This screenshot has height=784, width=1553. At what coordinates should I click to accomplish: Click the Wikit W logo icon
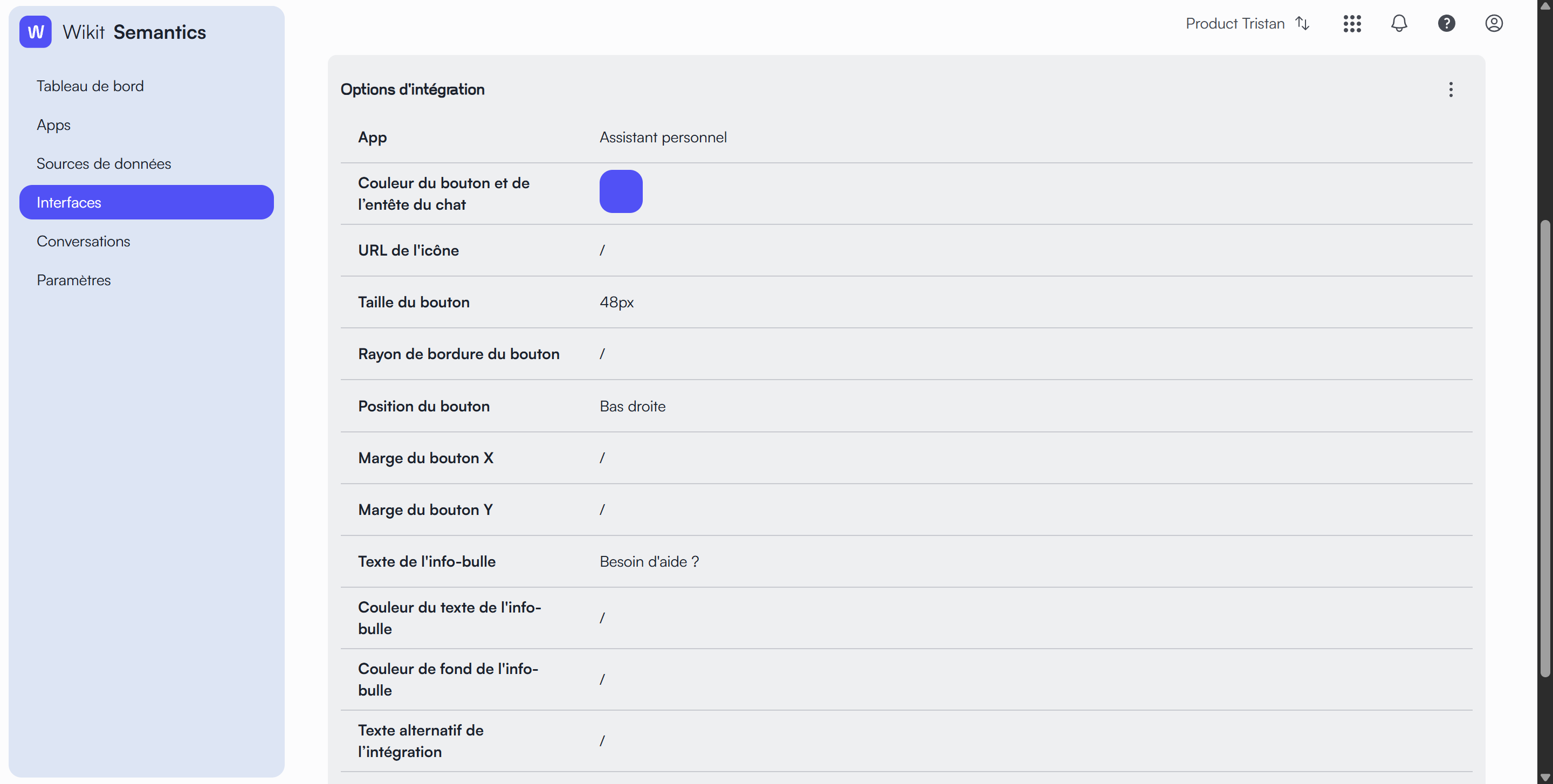[35, 32]
